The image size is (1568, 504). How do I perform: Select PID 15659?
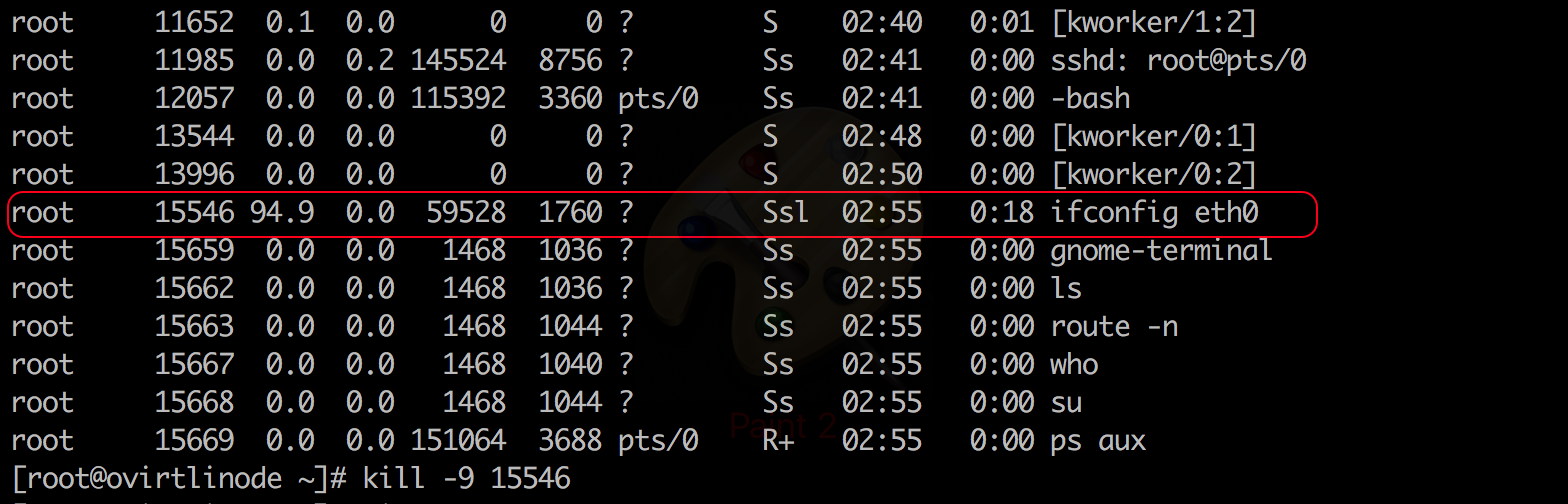click(x=194, y=250)
